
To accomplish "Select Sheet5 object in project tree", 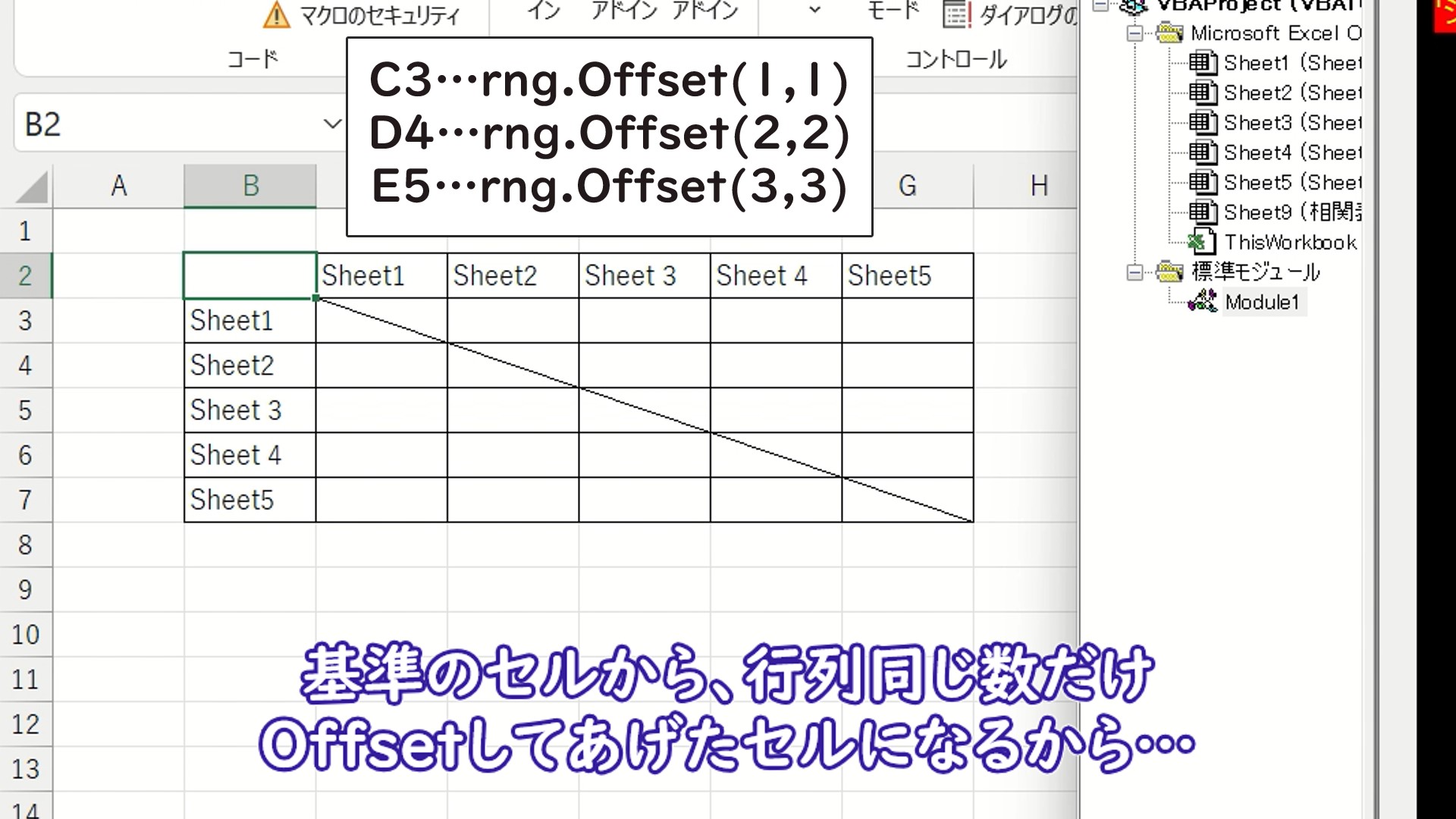I will point(1291,183).
